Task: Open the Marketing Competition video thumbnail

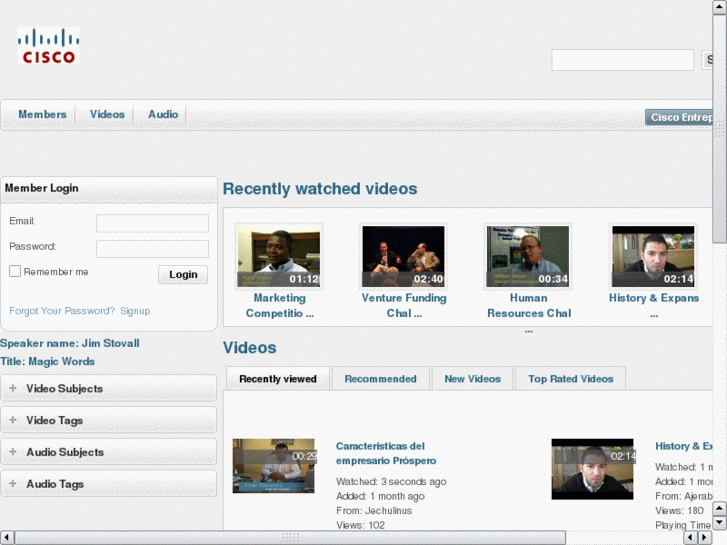Action: 279,256
